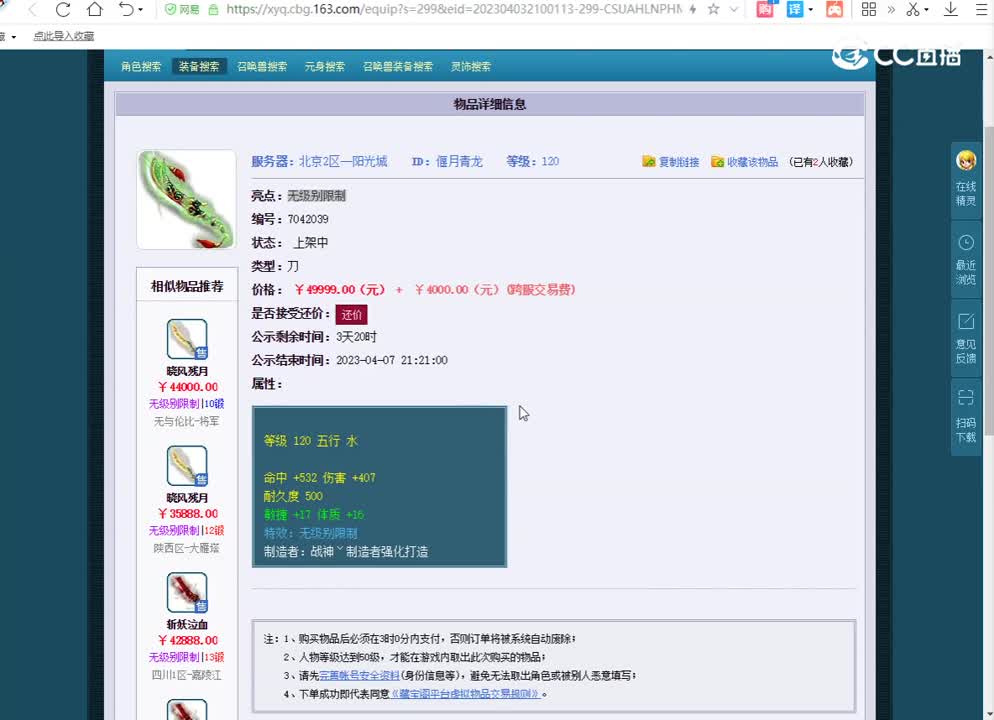Click the 网易 site identity badge
The image size is (994, 720).
click(182, 10)
